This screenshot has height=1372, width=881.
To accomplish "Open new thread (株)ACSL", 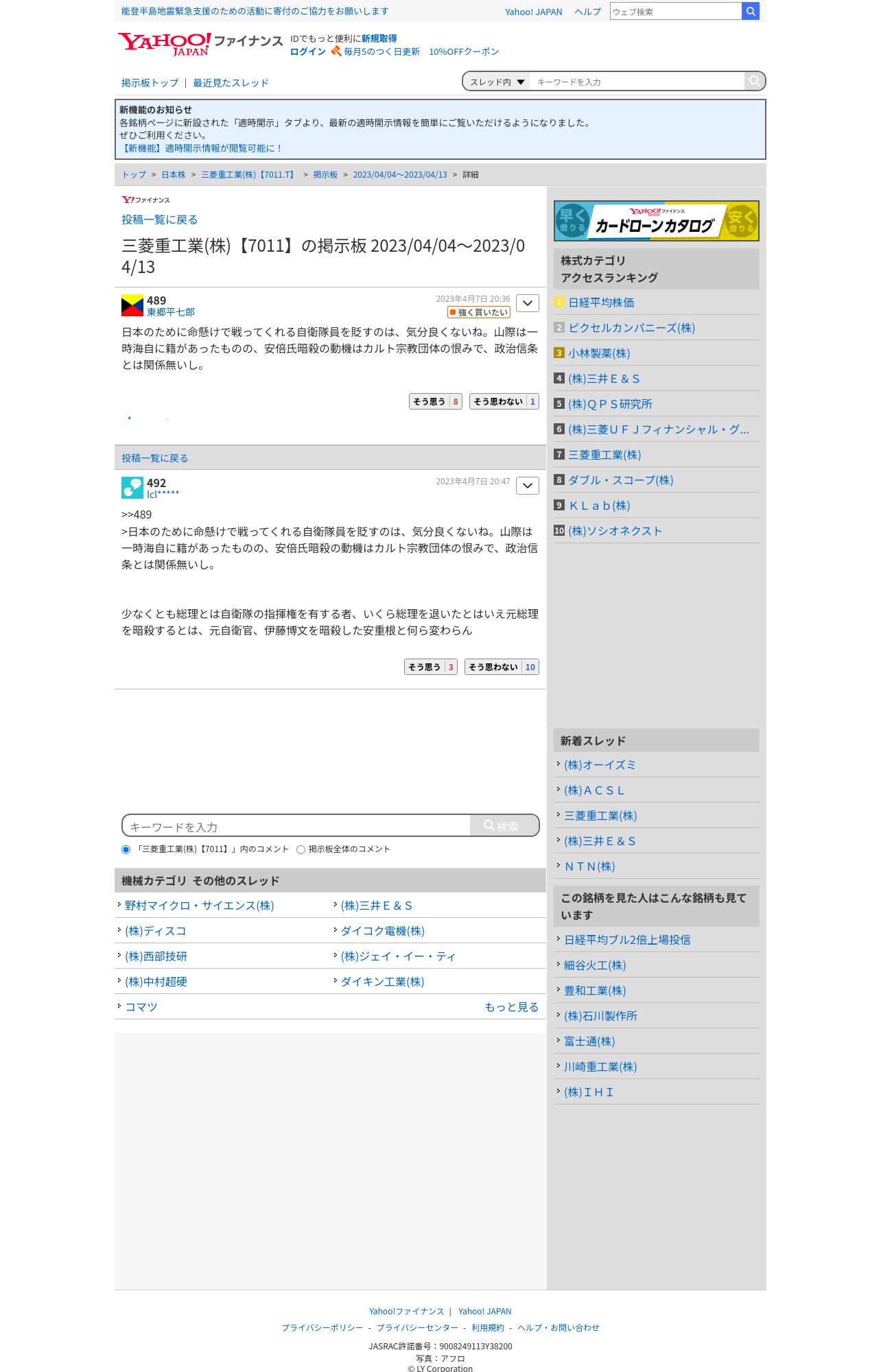I will pos(594,790).
